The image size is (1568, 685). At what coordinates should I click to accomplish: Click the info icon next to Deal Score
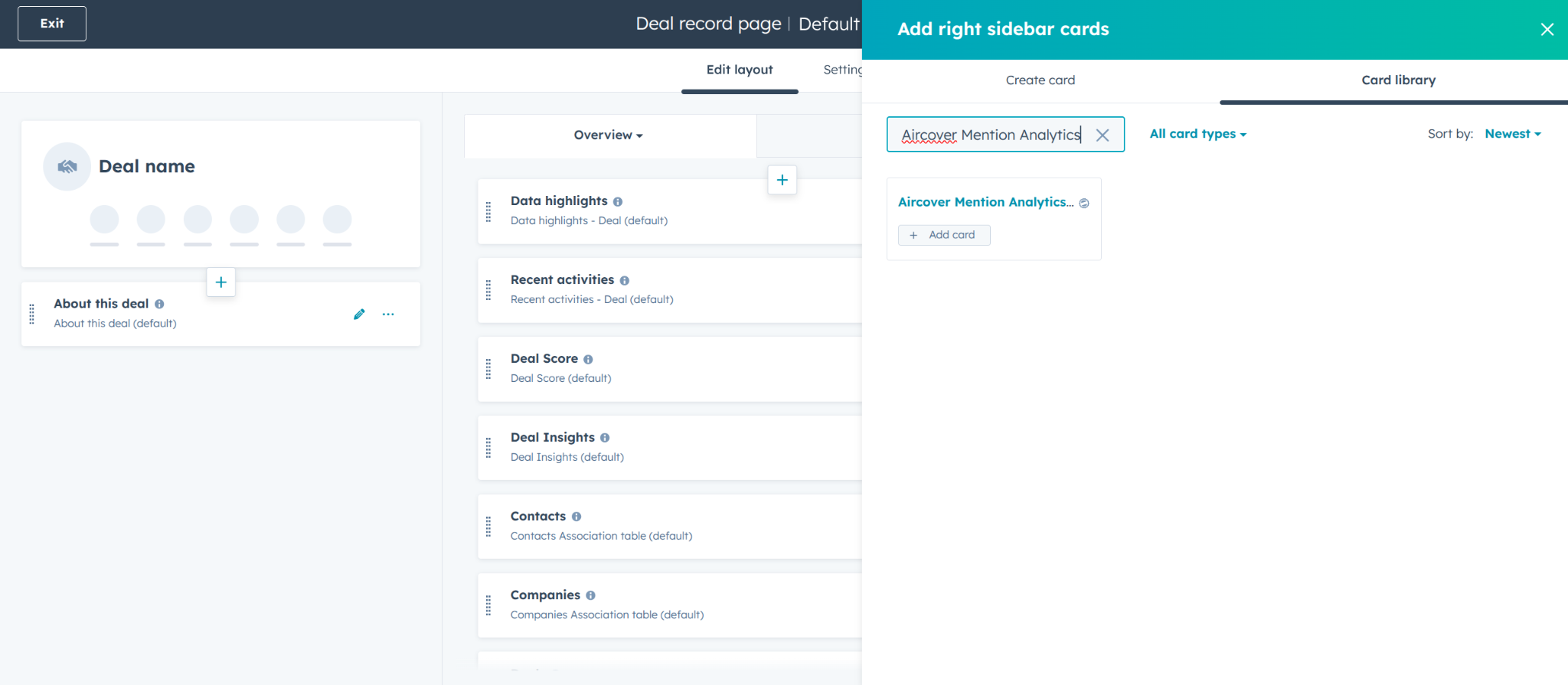tap(588, 359)
